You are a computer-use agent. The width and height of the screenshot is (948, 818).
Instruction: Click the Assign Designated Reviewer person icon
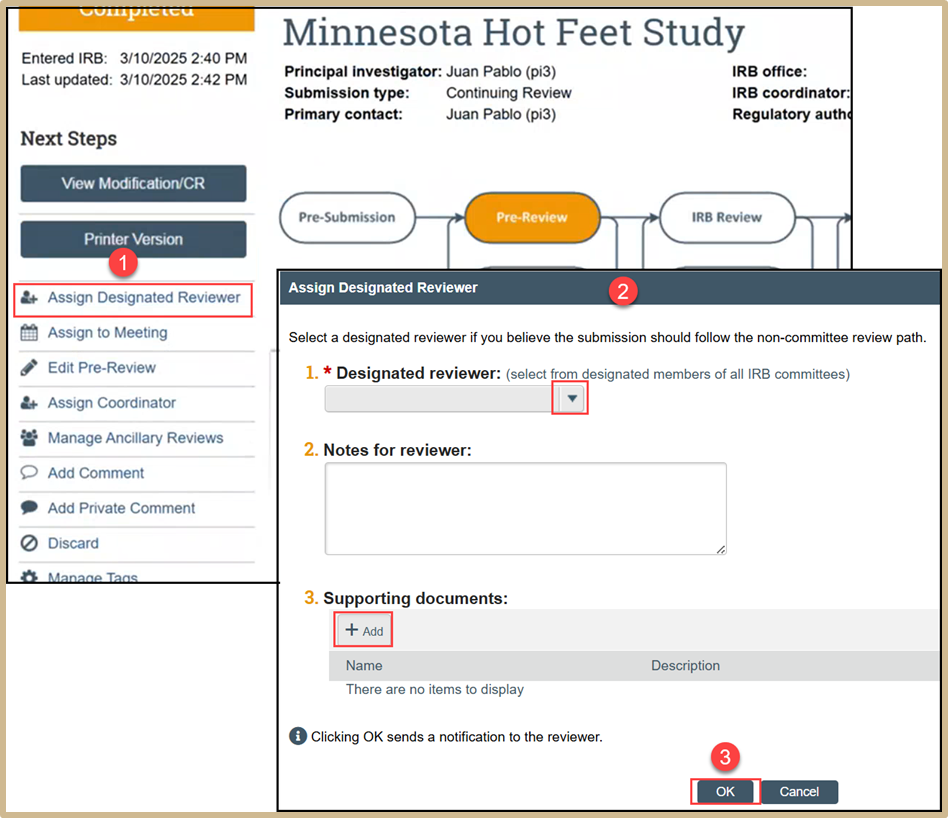29,298
